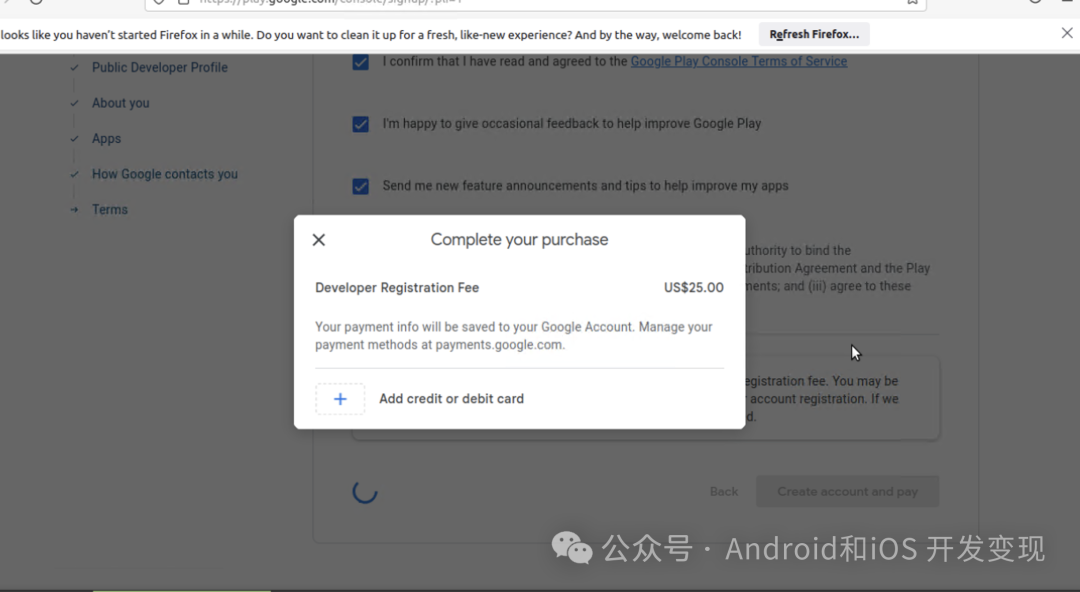Click the arrow icon next to Terms
Viewport: 1080px width, 592px height.
pos(73,209)
